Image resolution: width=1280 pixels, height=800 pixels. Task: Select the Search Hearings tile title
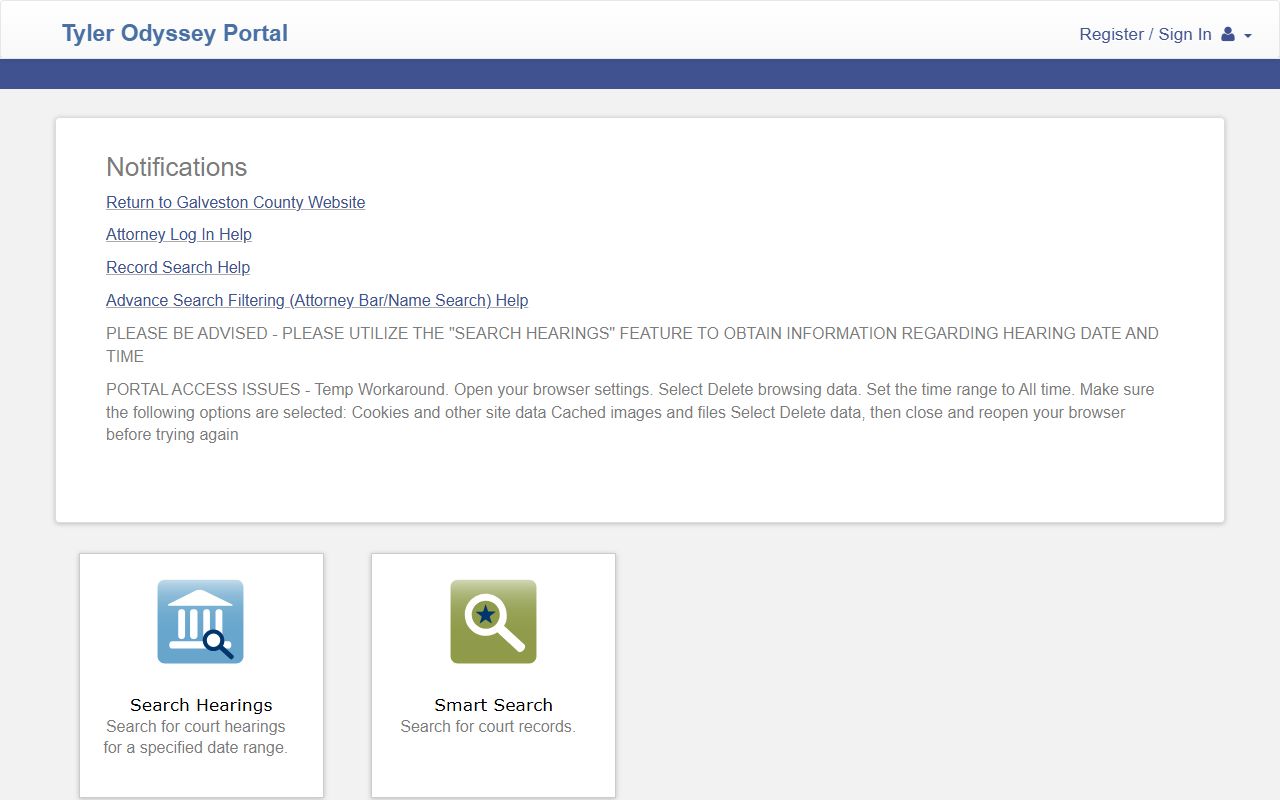coord(201,705)
